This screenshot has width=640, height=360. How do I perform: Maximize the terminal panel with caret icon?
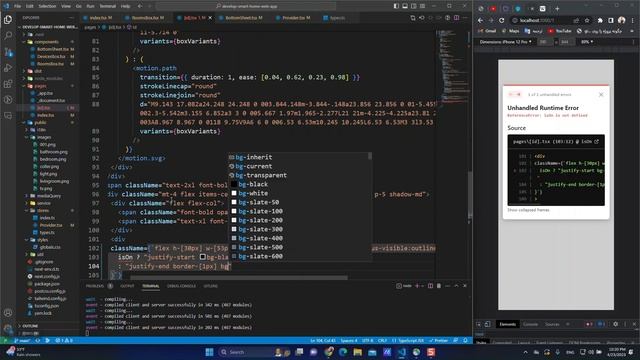[456, 286]
